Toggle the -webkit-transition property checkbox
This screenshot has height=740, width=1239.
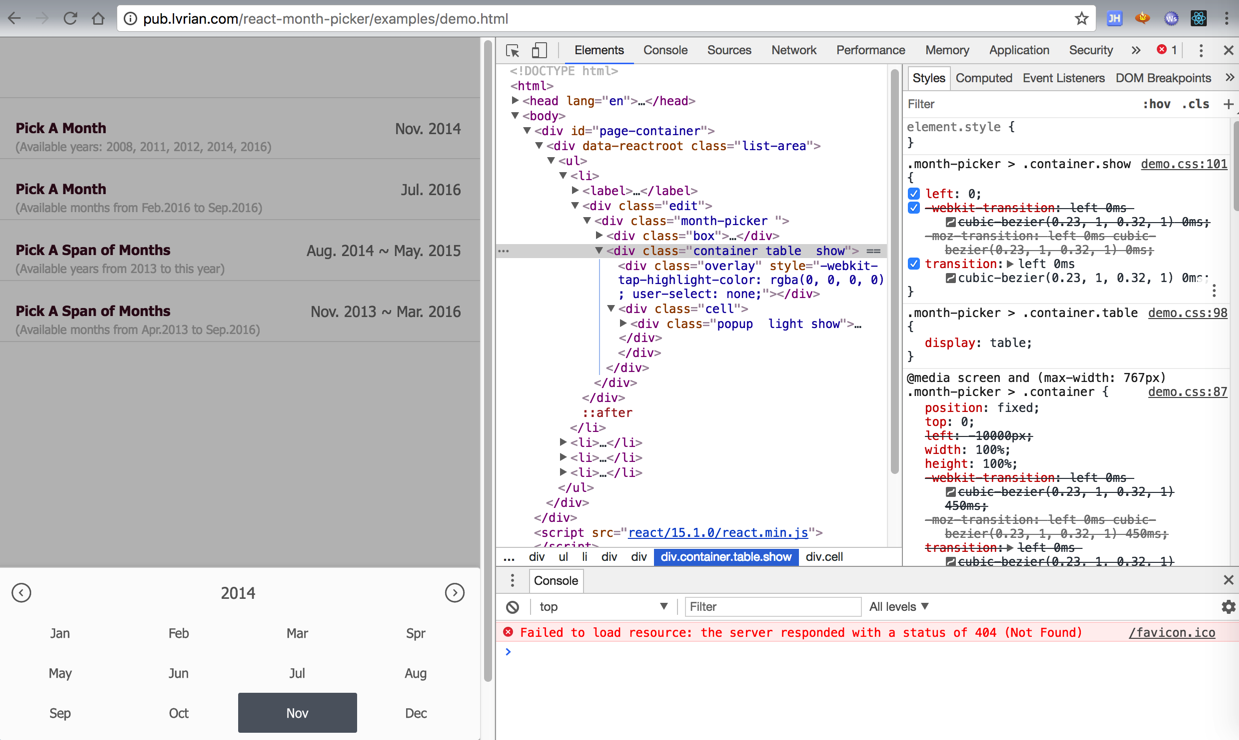[x=914, y=208]
